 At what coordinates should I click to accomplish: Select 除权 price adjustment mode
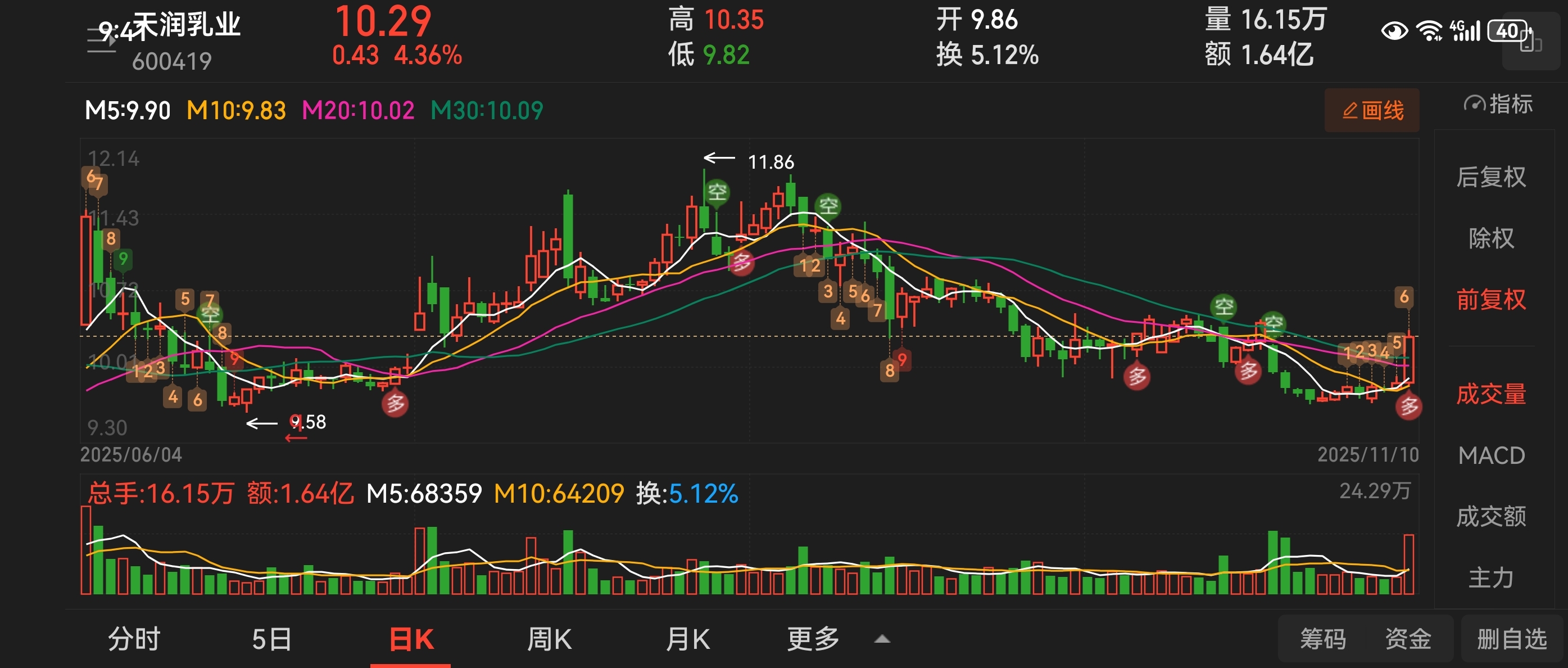click(x=1490, y=238)
